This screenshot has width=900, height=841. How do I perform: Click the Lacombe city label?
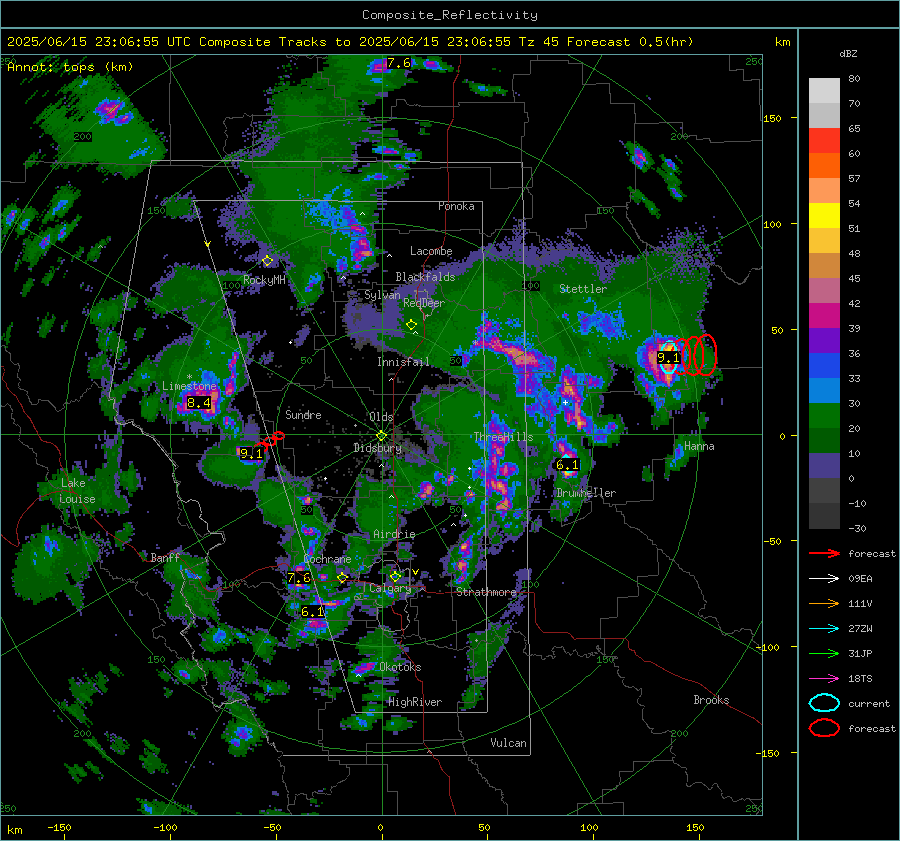pos(431,251)
